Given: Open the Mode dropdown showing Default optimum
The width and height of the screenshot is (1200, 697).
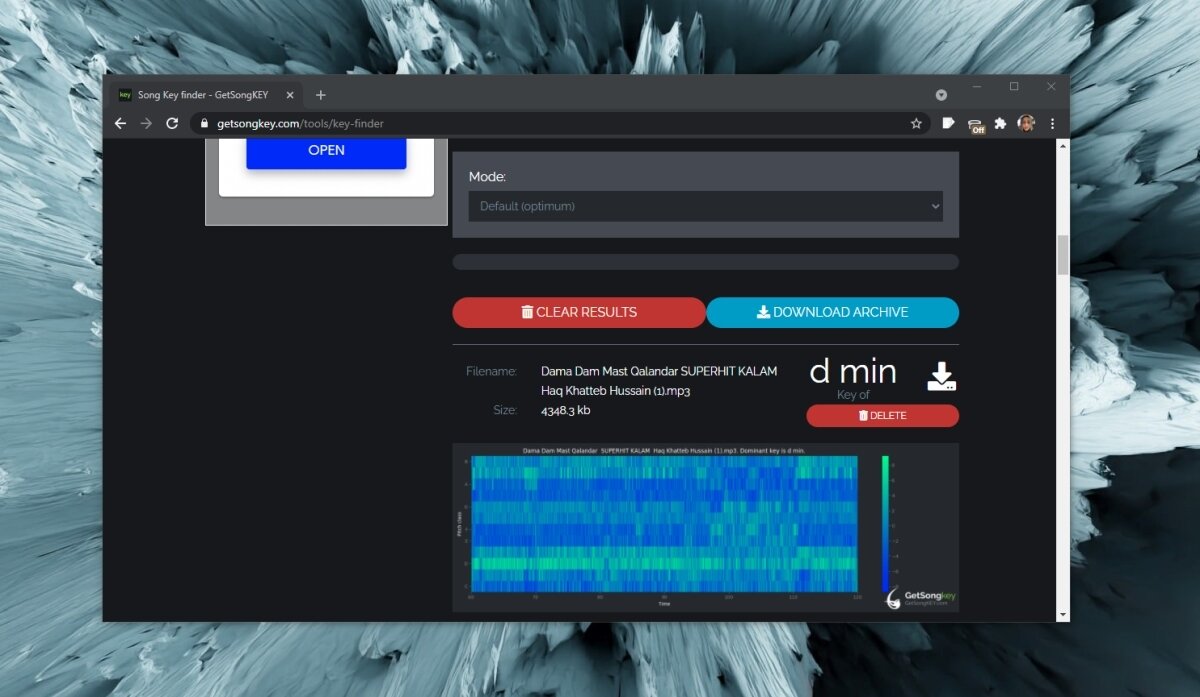Looking at the screenshot, I should 705,206.
